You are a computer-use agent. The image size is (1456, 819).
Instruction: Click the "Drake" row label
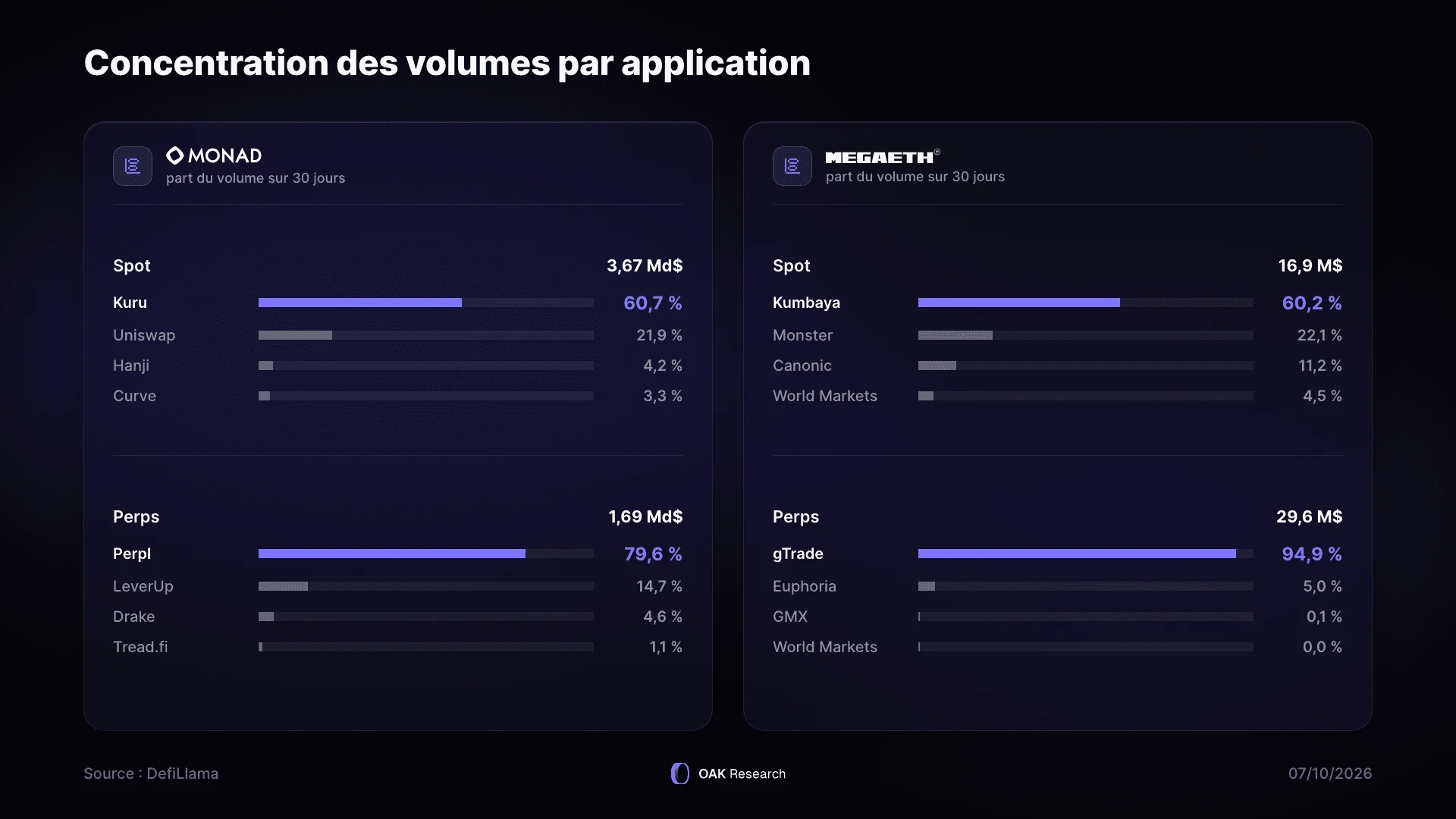tap(134, 617)
